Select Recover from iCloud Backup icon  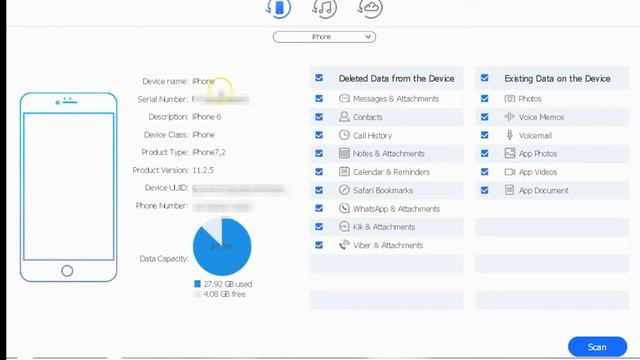[370, 7]
